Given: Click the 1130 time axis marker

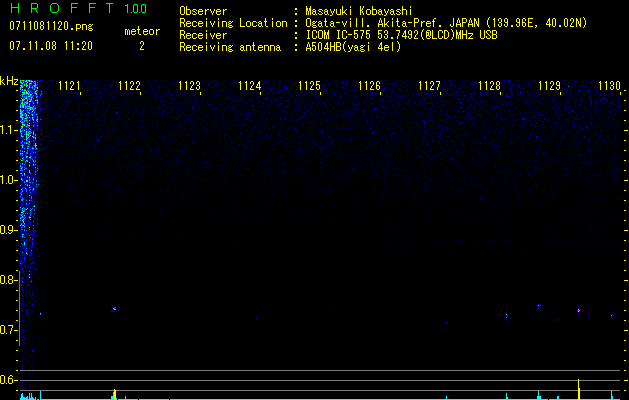Looking at the screenshot, I should (609, 85).
